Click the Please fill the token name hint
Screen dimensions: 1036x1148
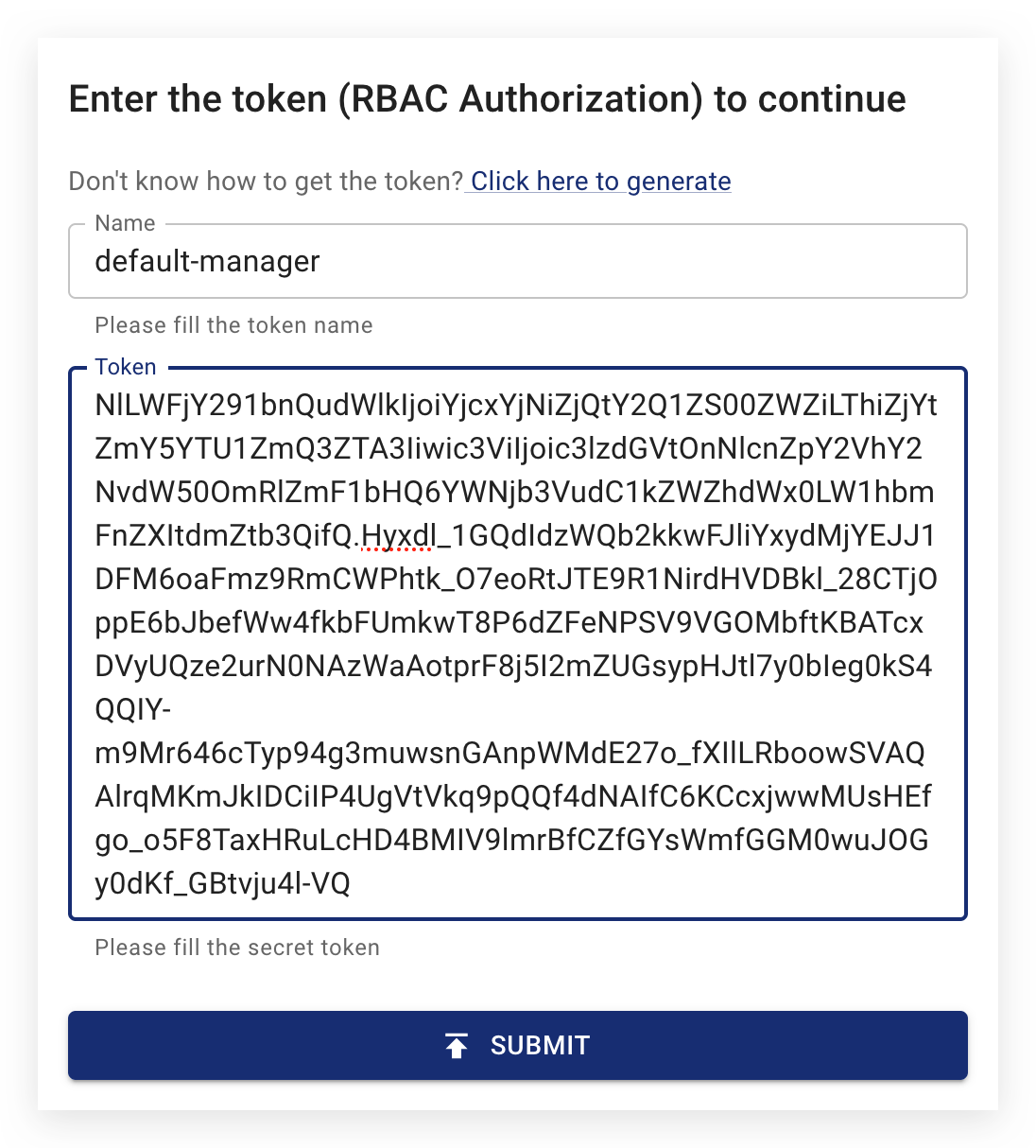(233, 325)
